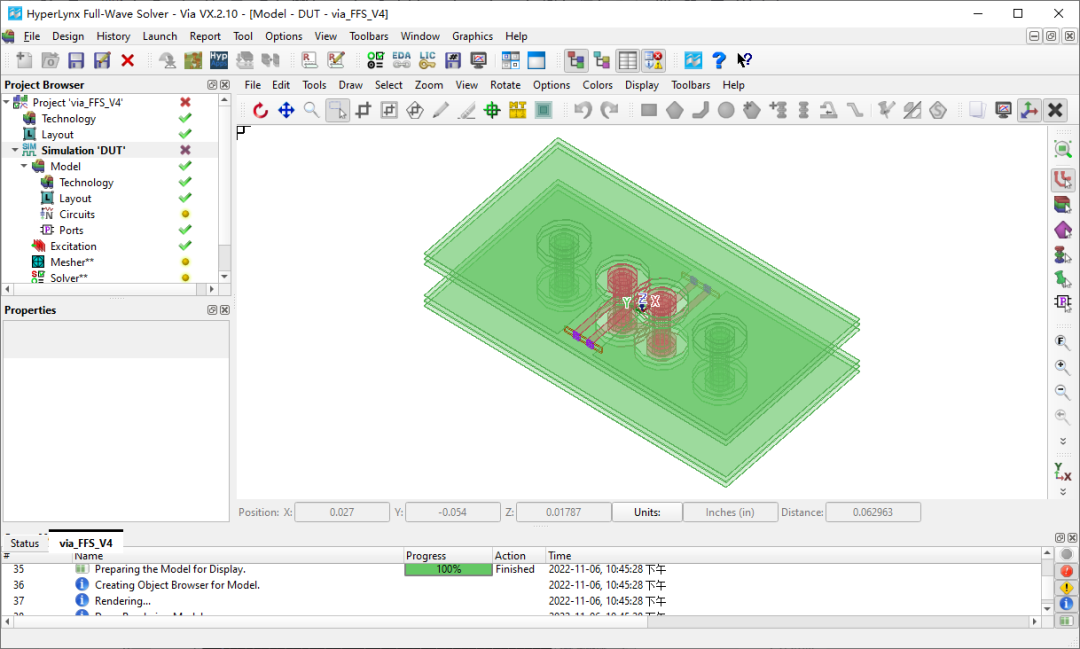Click the XY axis orientation icon

coord(1063,472)
